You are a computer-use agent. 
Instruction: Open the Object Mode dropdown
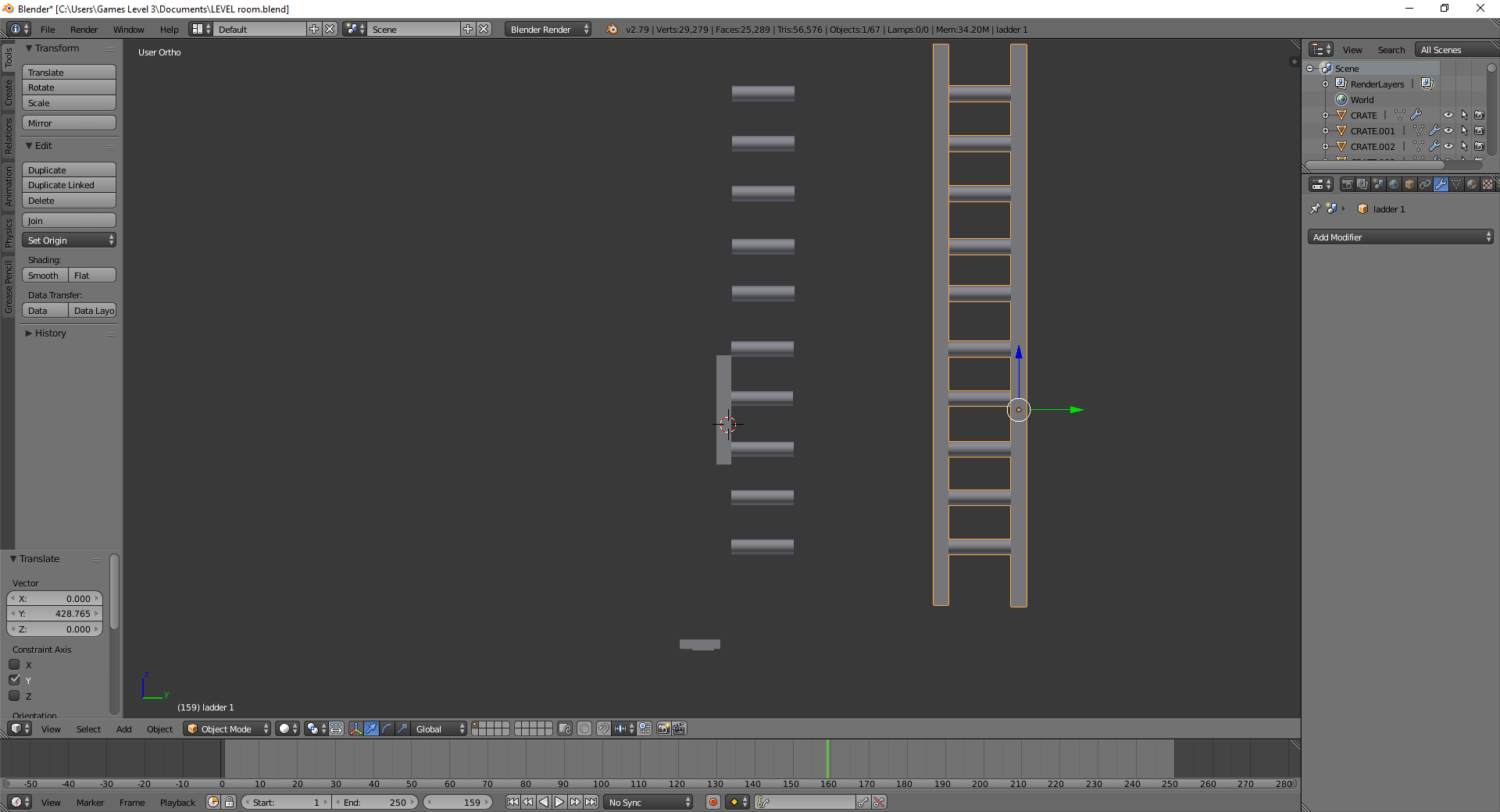tap(227, 728)
